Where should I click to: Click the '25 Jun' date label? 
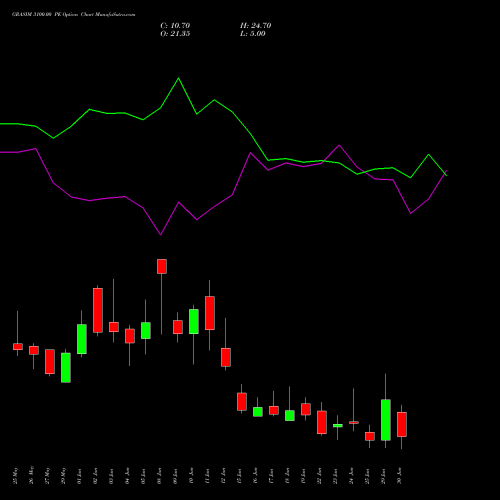tap(367, 476)
